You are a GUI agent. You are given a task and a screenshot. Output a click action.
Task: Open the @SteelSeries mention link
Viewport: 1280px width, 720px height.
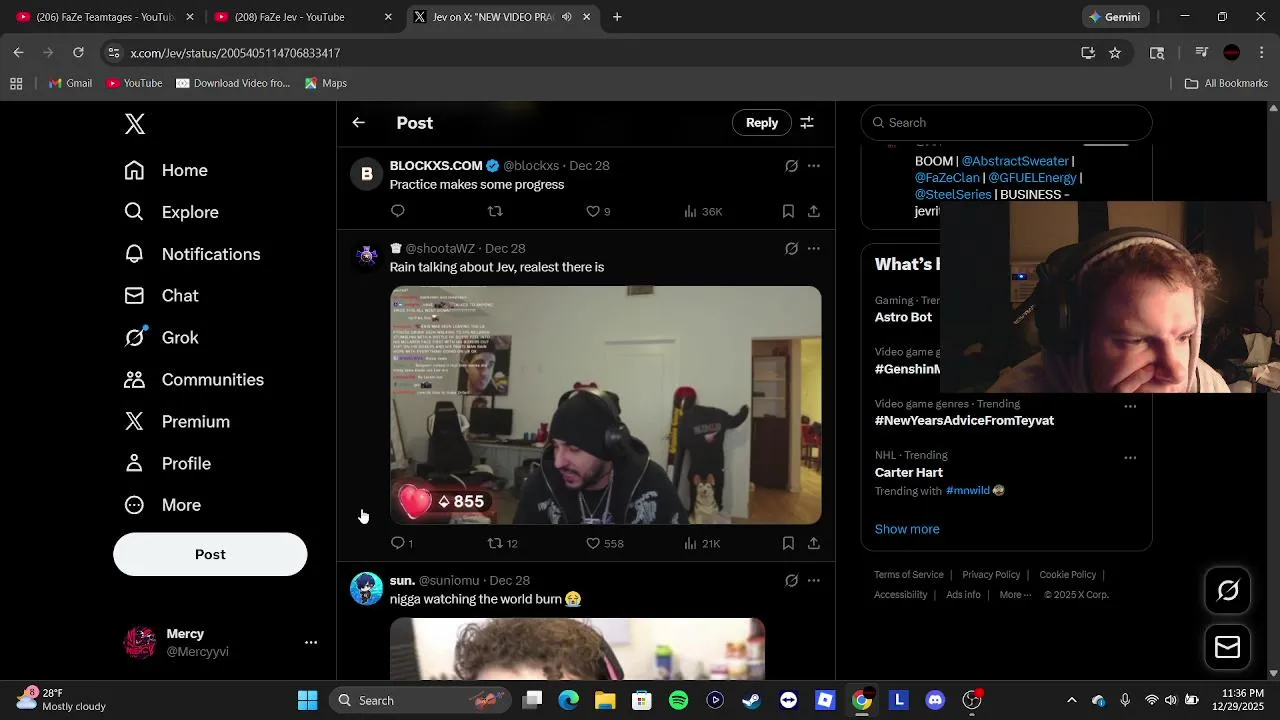click(953, 195)
